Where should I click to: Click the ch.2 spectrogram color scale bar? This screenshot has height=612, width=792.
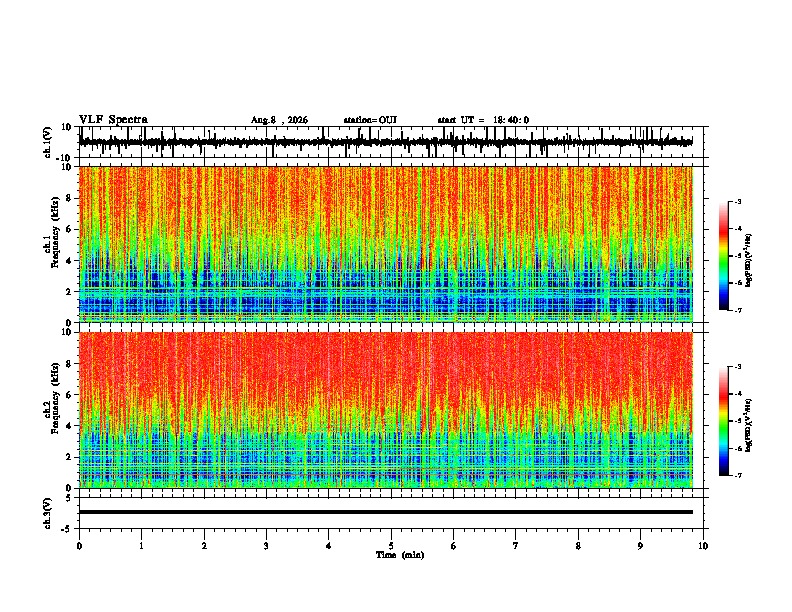click(x=724, y=421)
